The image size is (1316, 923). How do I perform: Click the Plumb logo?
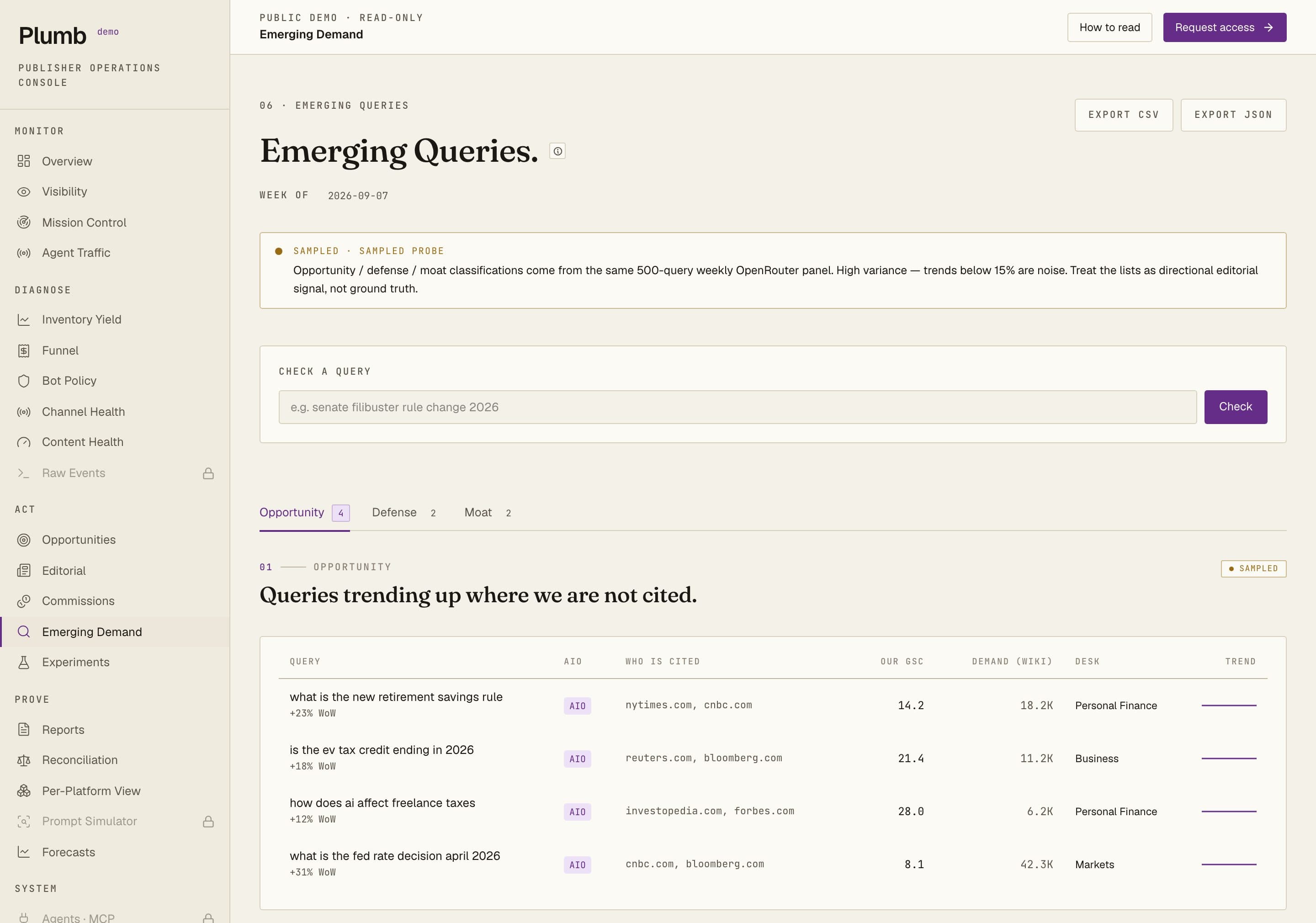click(x=52, y=36)
